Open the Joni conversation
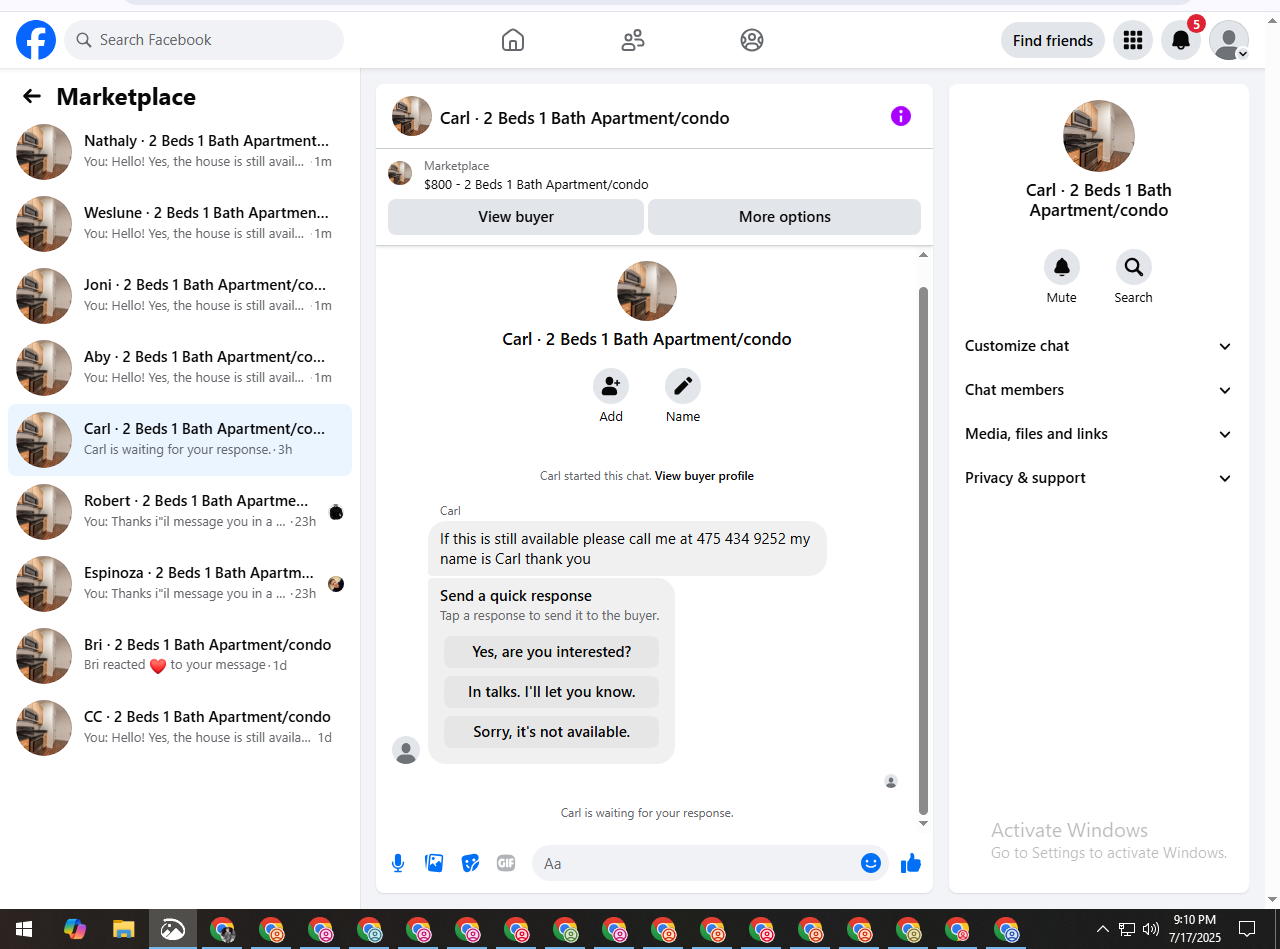This screenshot has height=949, width=1280. [180, 296]
